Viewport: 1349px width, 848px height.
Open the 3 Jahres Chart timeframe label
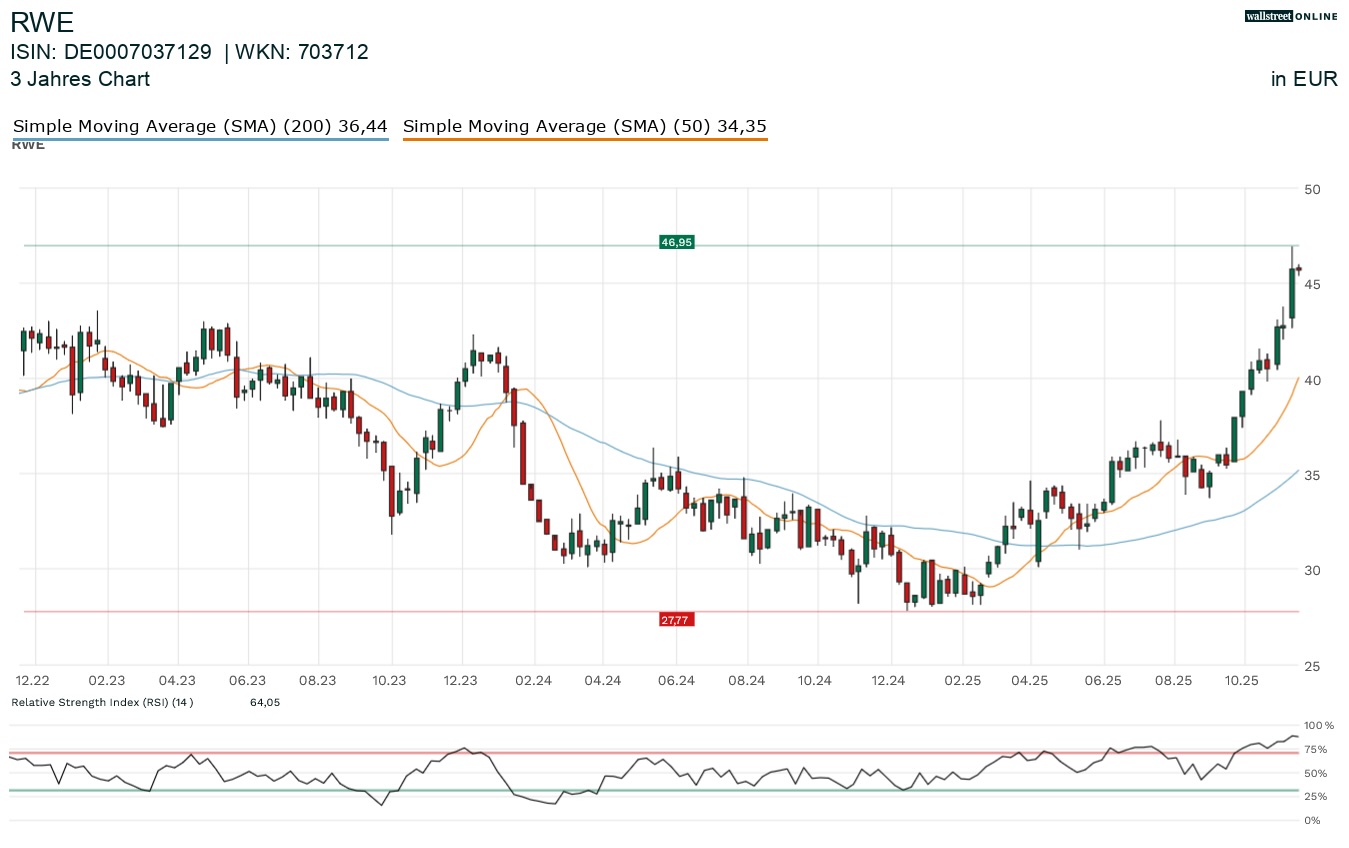click(x=80, y=79)
